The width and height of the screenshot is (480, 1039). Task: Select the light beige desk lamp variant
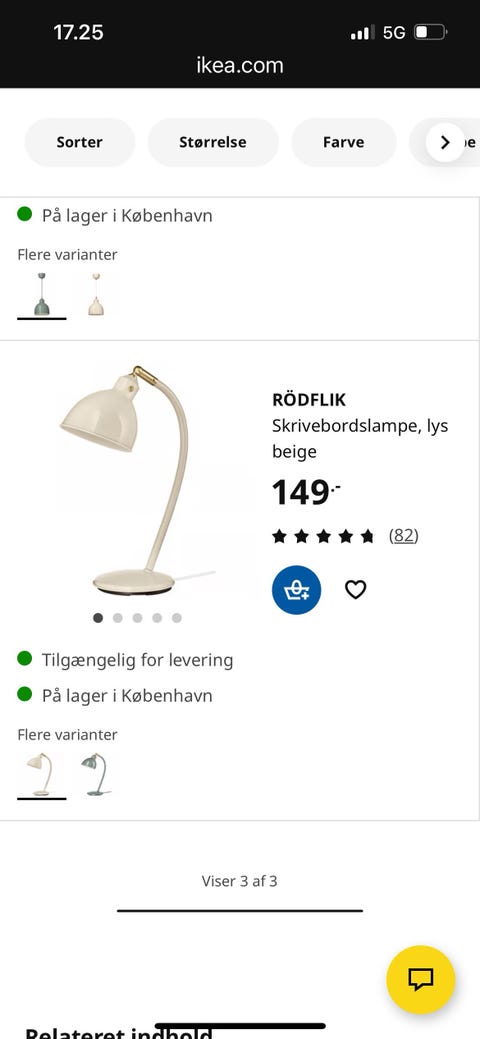pos(41,774)
